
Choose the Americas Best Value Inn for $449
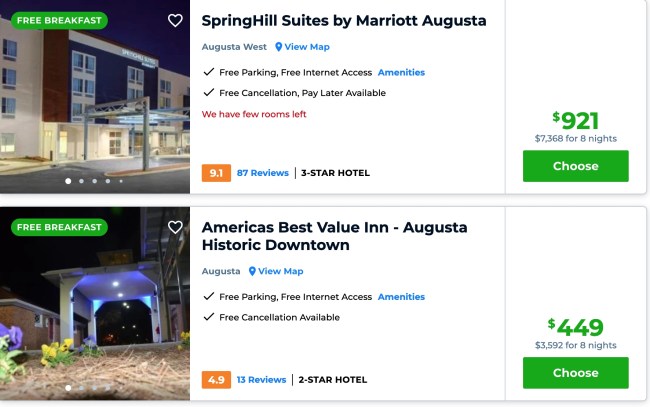click(x=575, y=373)
